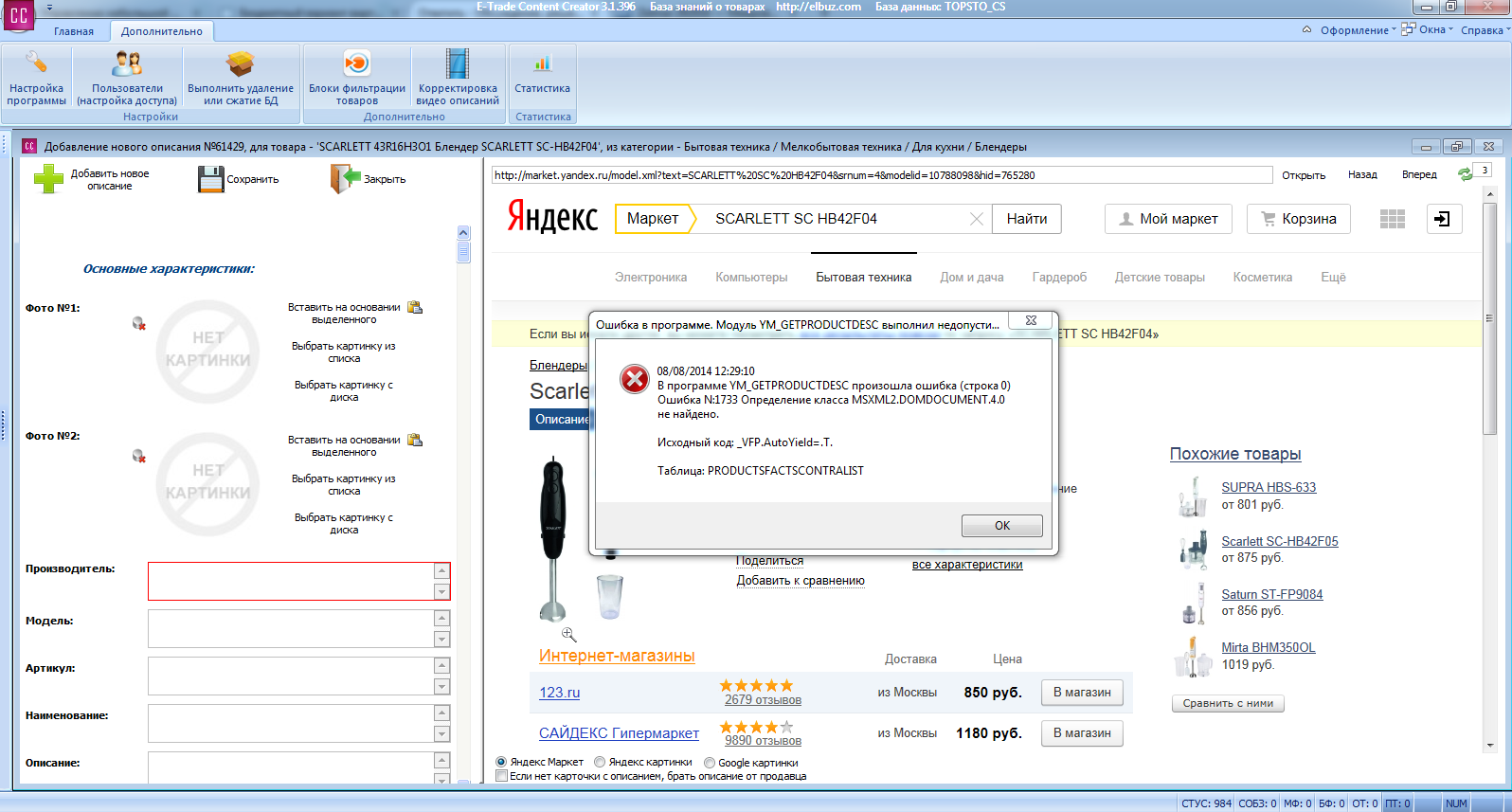The height and width of the screenshot is (812, 1512).
Task: Paste-from-selection icon for Фото №2
Action: click(x=415, y=440)
